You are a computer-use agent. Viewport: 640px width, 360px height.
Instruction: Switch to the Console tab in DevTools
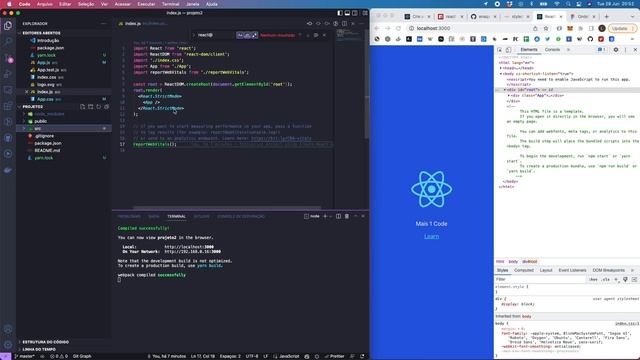(x=552, y=50)
